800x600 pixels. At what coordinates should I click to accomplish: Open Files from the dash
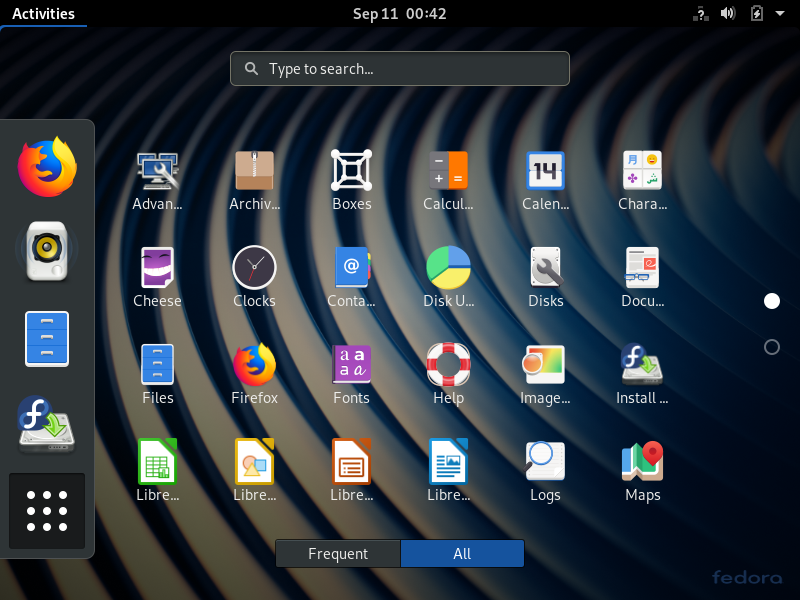click(47, 339)
